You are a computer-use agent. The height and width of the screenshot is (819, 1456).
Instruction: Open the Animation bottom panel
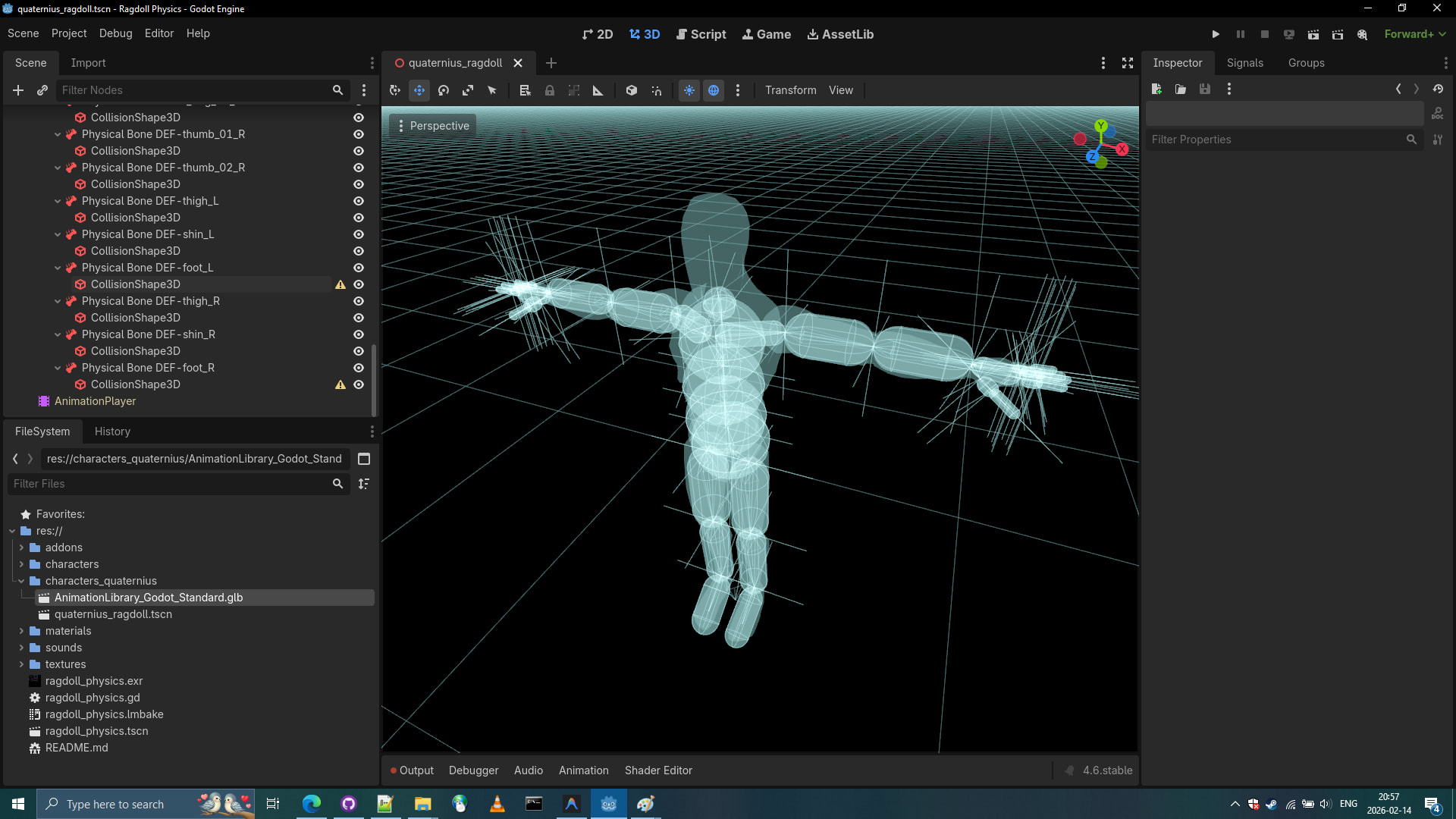tap(583, 770)
